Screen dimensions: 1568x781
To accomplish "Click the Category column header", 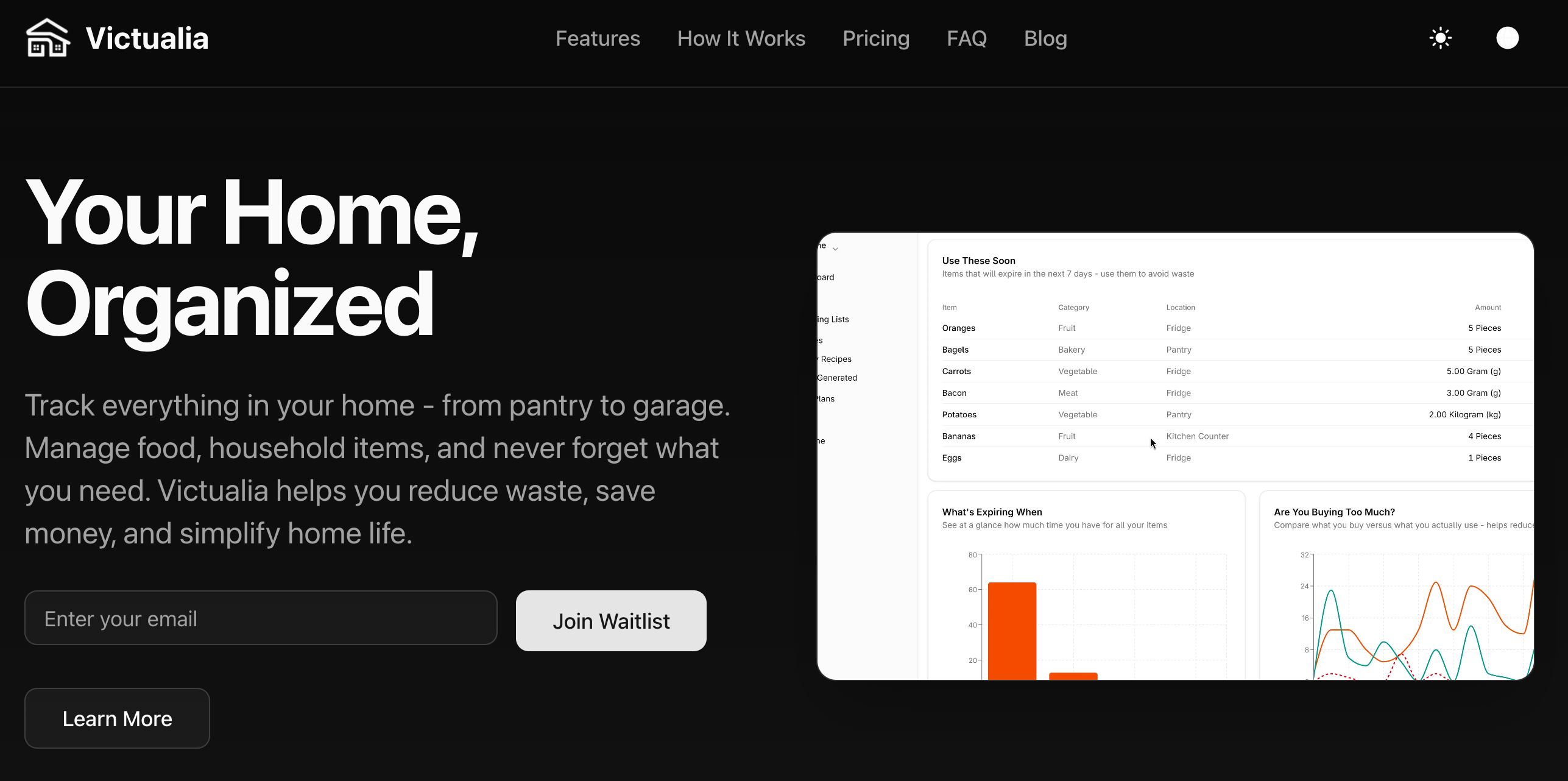I will point(1073,307).
